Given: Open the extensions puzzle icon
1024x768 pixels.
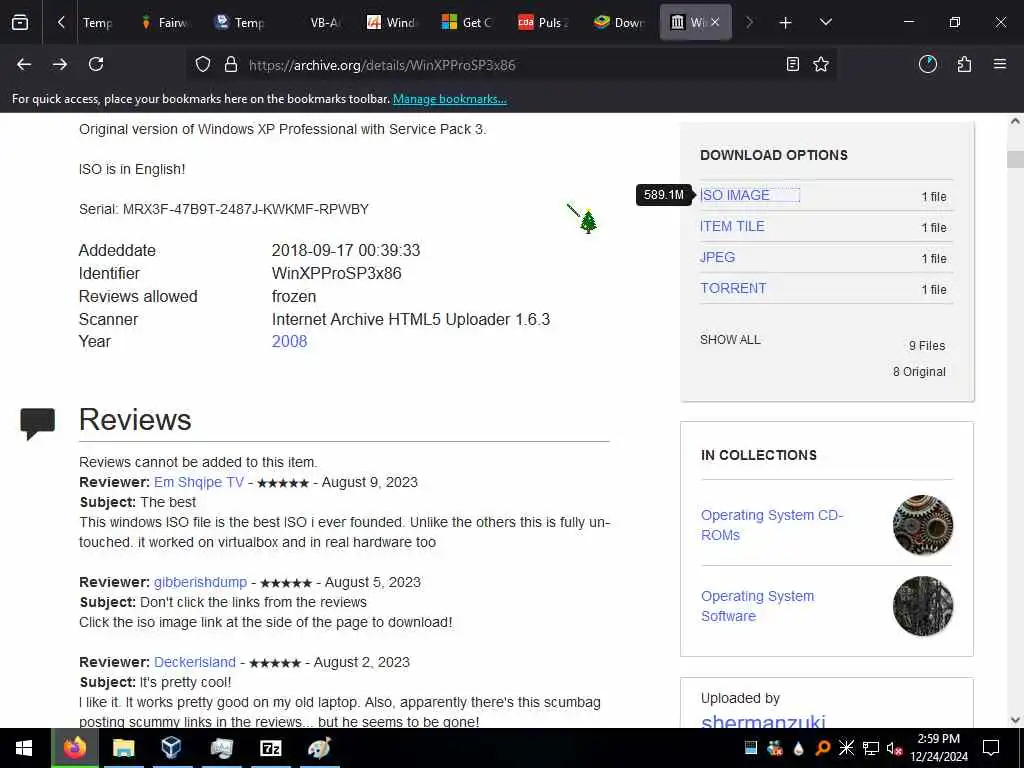Looking at the screenshot, I should [x=964, y=64].
